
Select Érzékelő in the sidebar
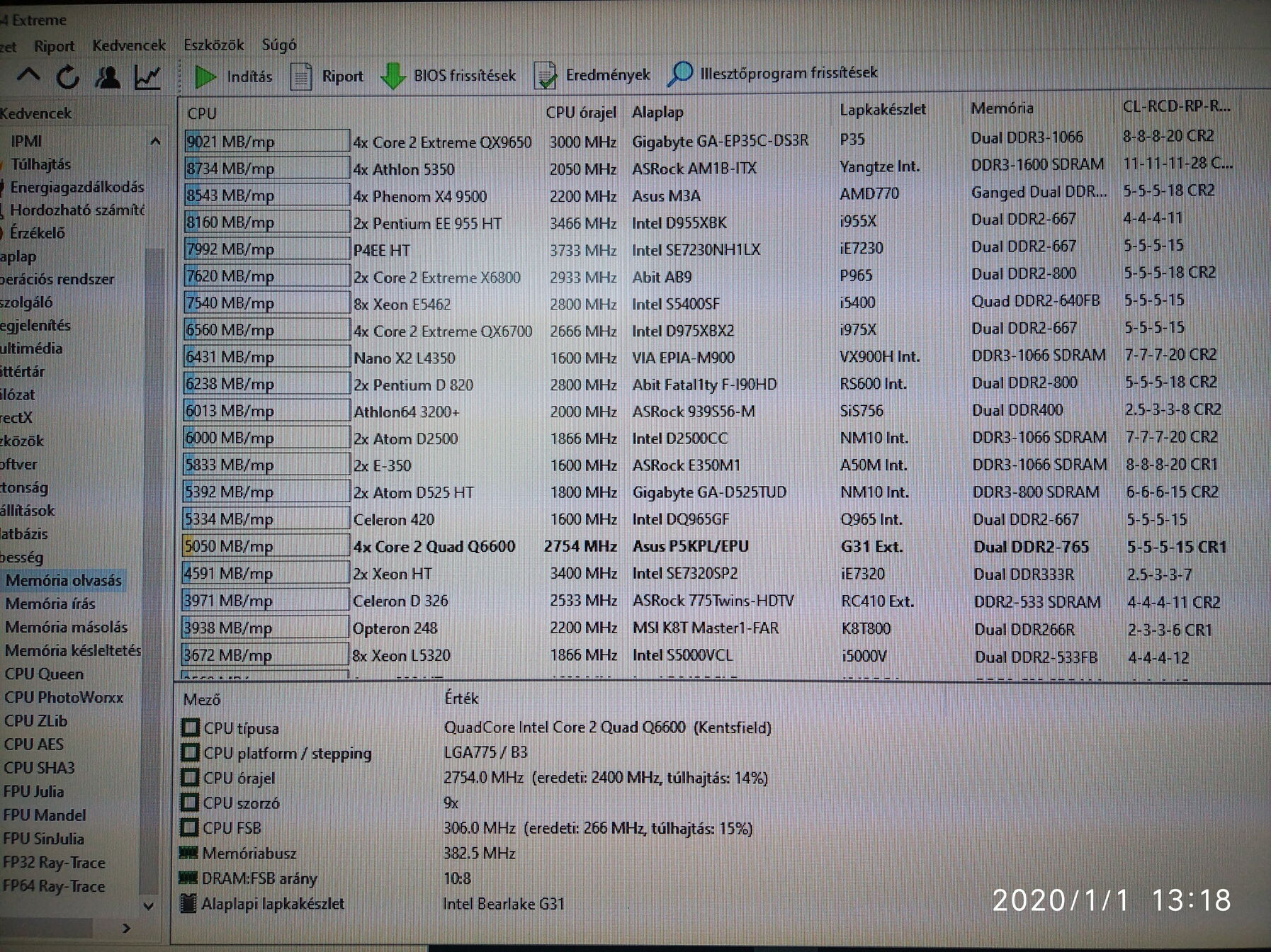pyautogui.click(x=37, y=233)
